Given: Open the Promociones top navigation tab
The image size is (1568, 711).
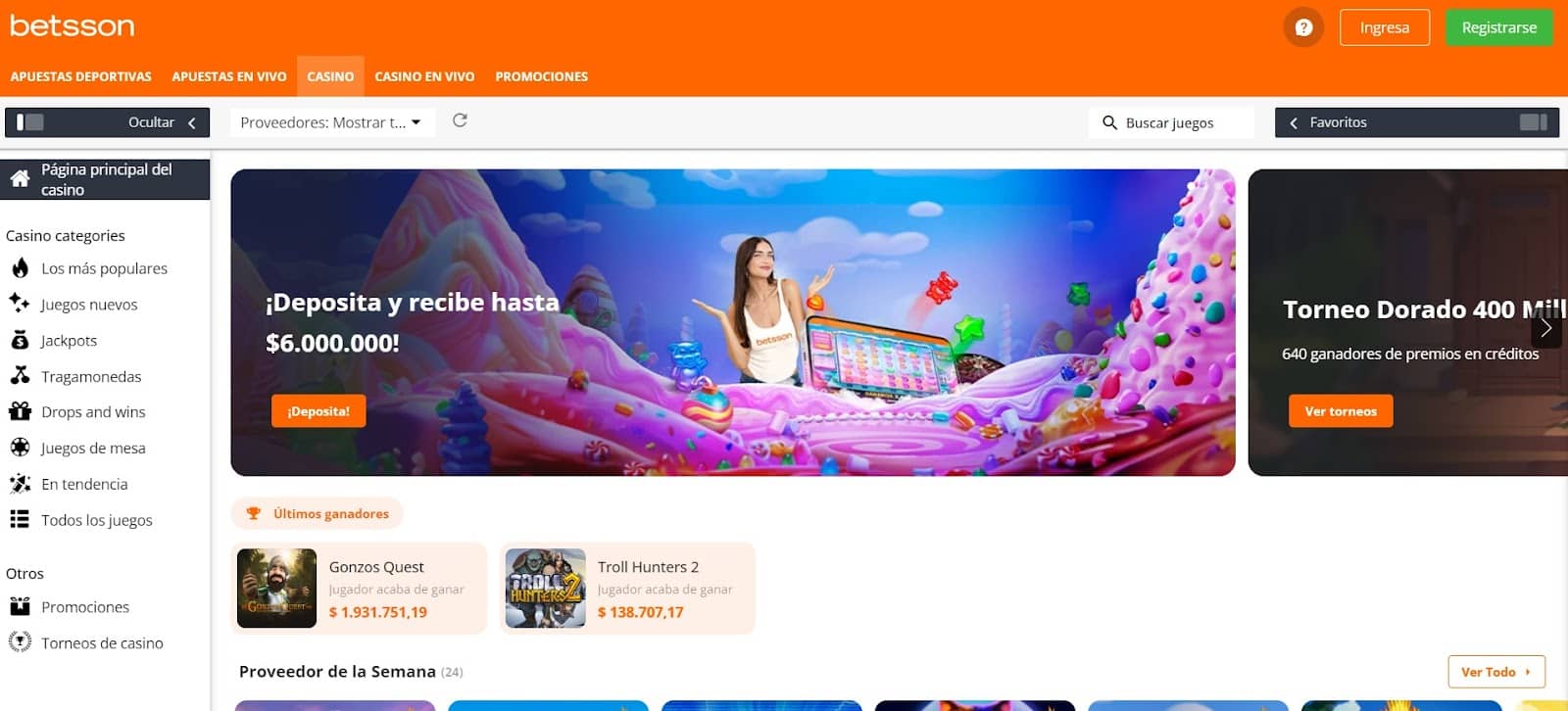Looking at the screenshot, I should click(x=542, y=76).
